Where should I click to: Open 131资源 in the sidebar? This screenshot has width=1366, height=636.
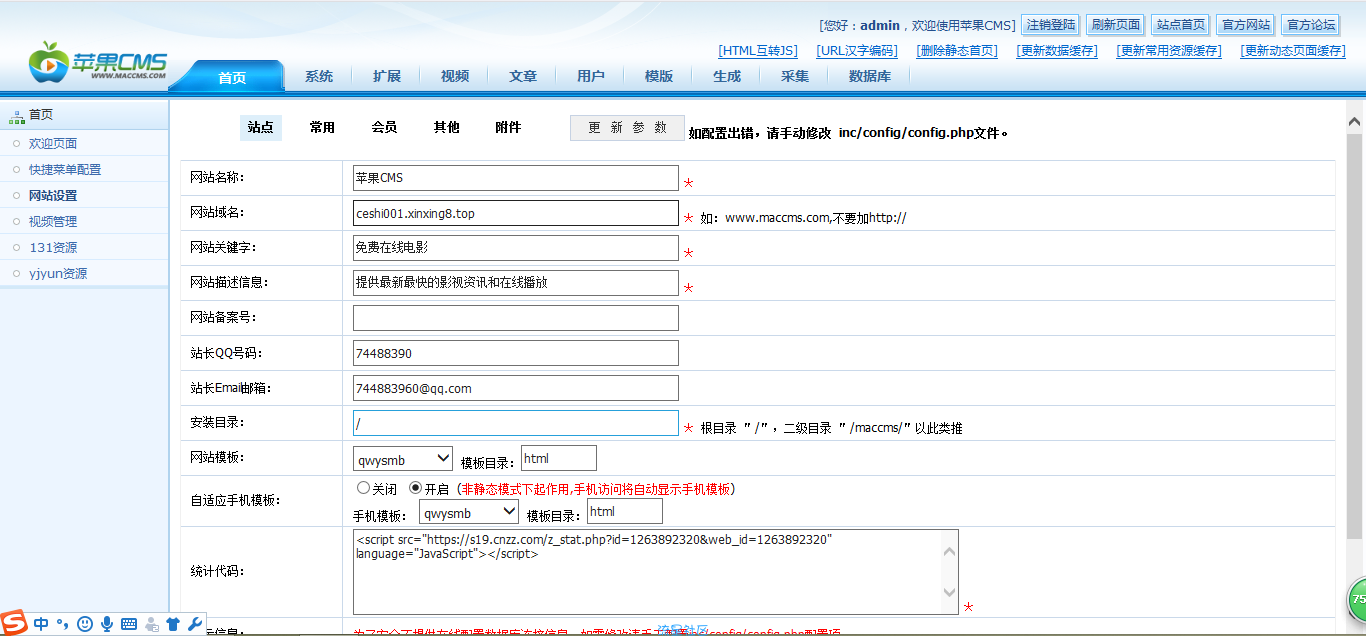(x=53, y=247)
